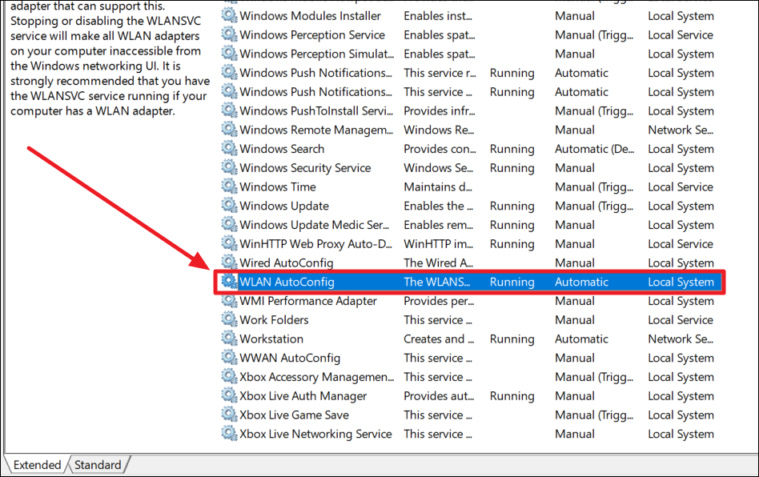Click the gear icon beside Windows Time

(x=229, y=186)
